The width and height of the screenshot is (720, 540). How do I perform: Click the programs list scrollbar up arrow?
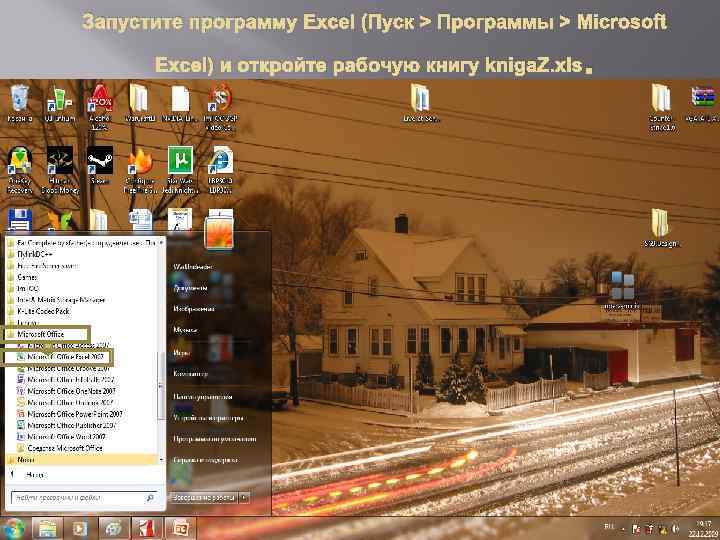[x=161, y=242]
